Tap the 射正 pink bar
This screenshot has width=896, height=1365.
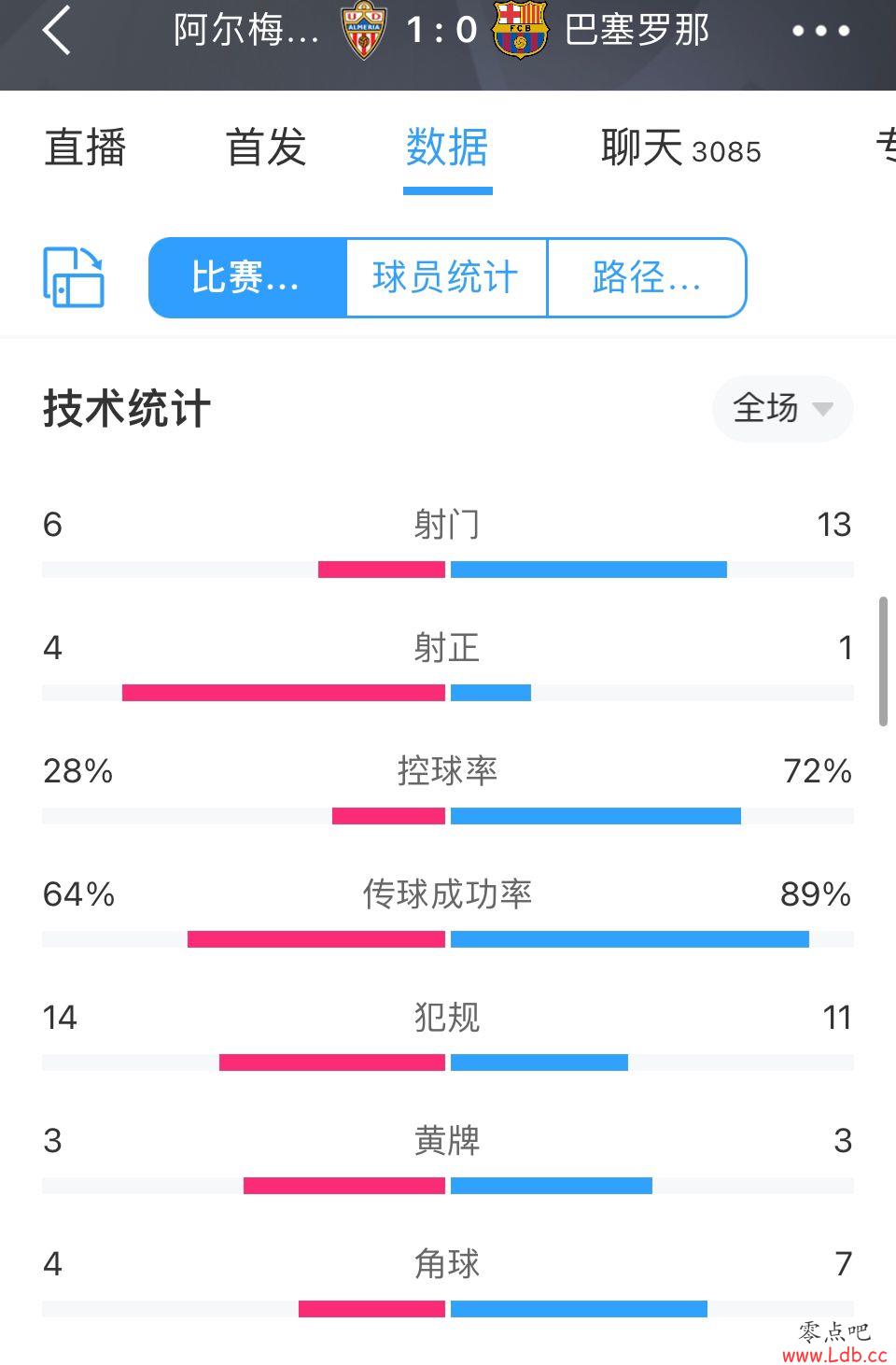tap(284, 693)
